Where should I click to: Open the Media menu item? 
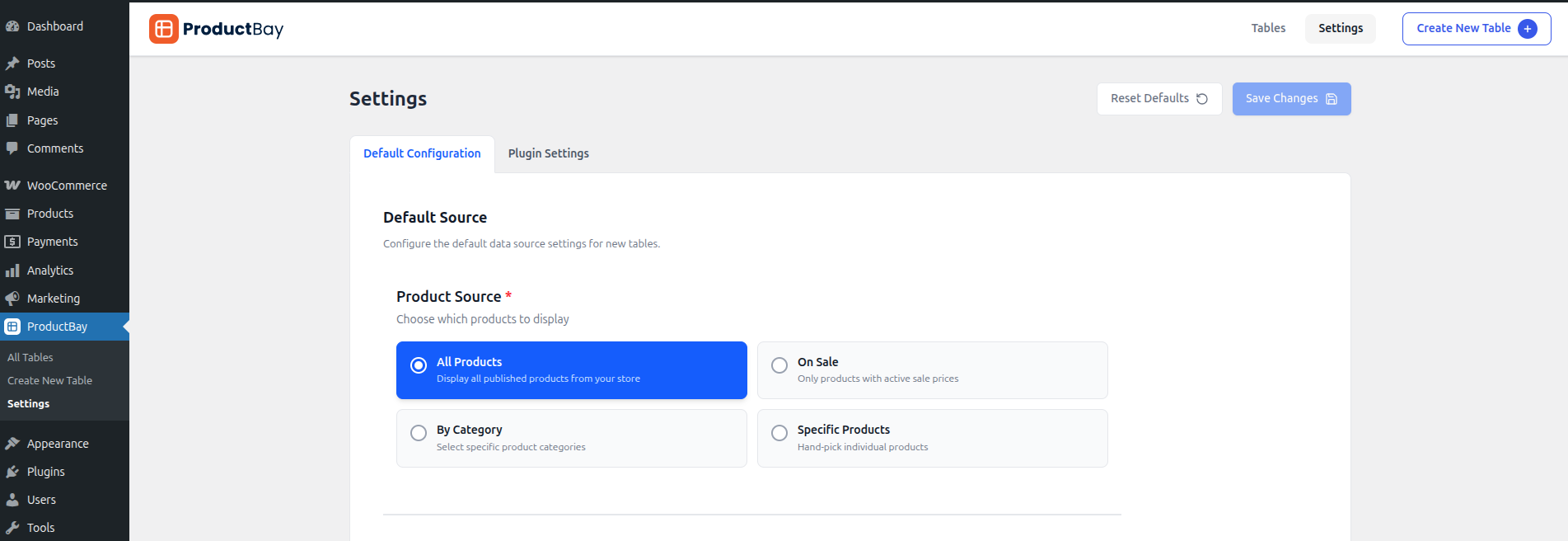pyautogui.click(x=64, y=92)
